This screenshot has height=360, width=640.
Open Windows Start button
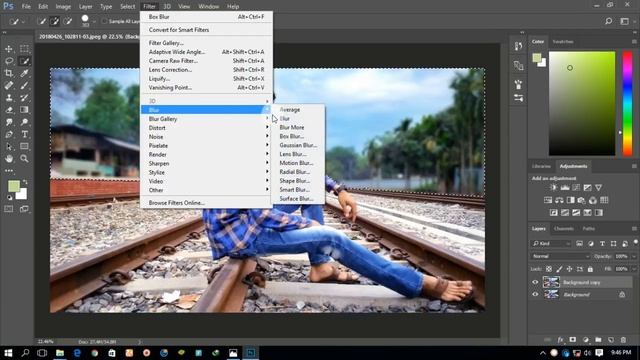click(8, 353)
